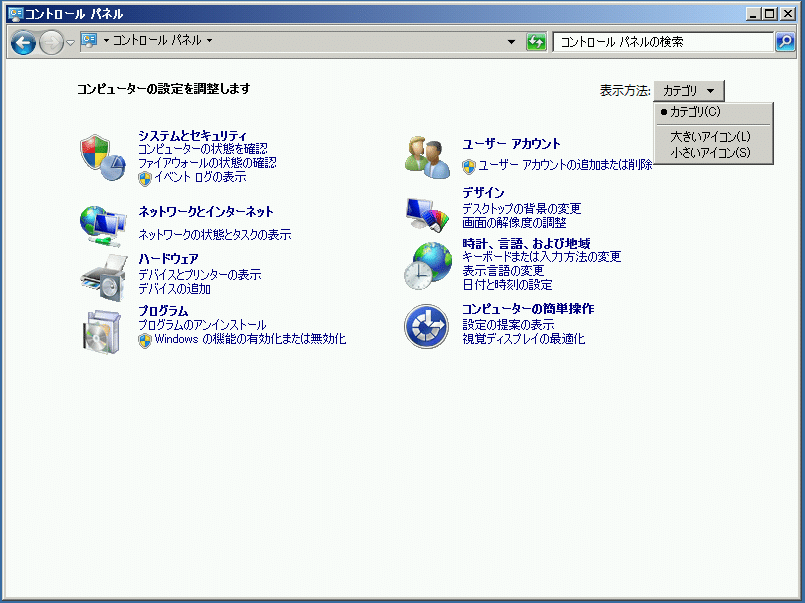The image size is (805, 603).
Task: Click the 表示方法: label
Action: point(625,91)
